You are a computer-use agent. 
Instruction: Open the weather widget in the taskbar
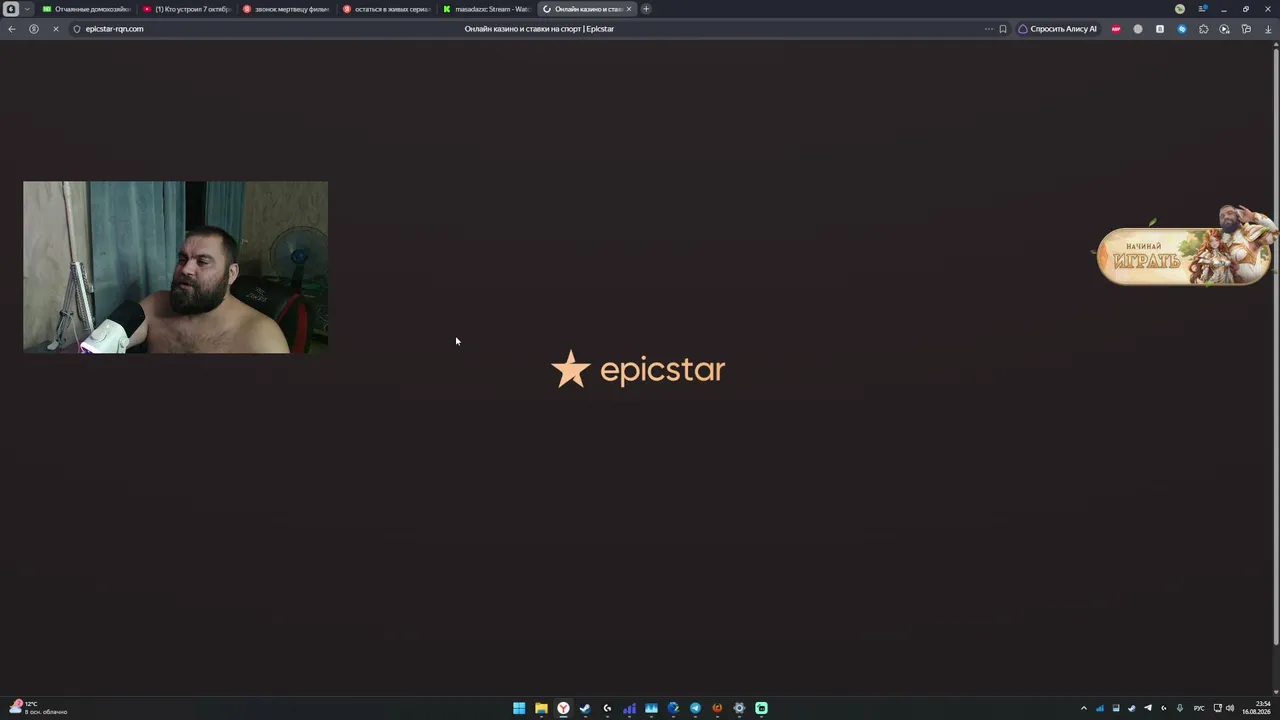click(40, 708)
